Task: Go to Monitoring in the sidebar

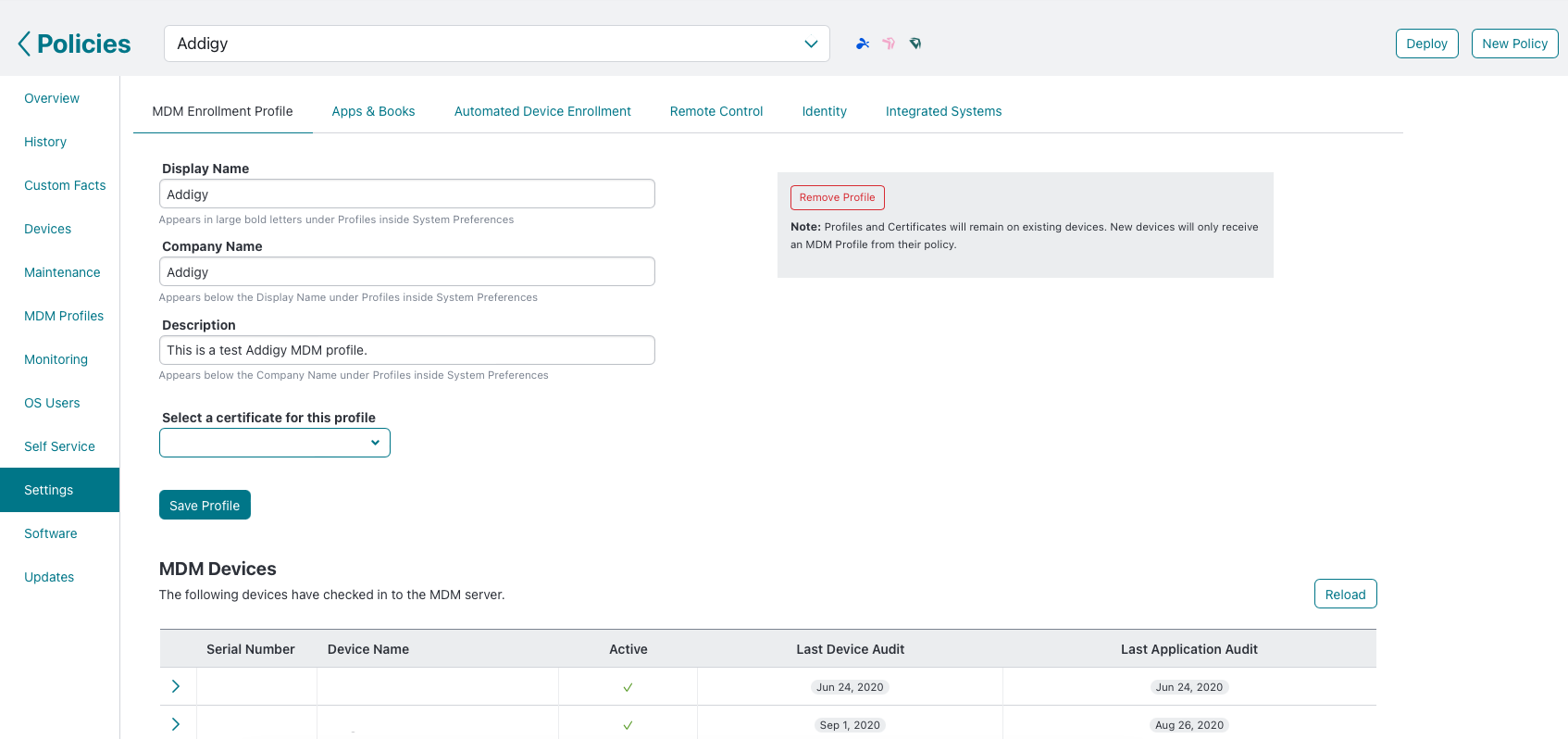Action: pos(56,359)
